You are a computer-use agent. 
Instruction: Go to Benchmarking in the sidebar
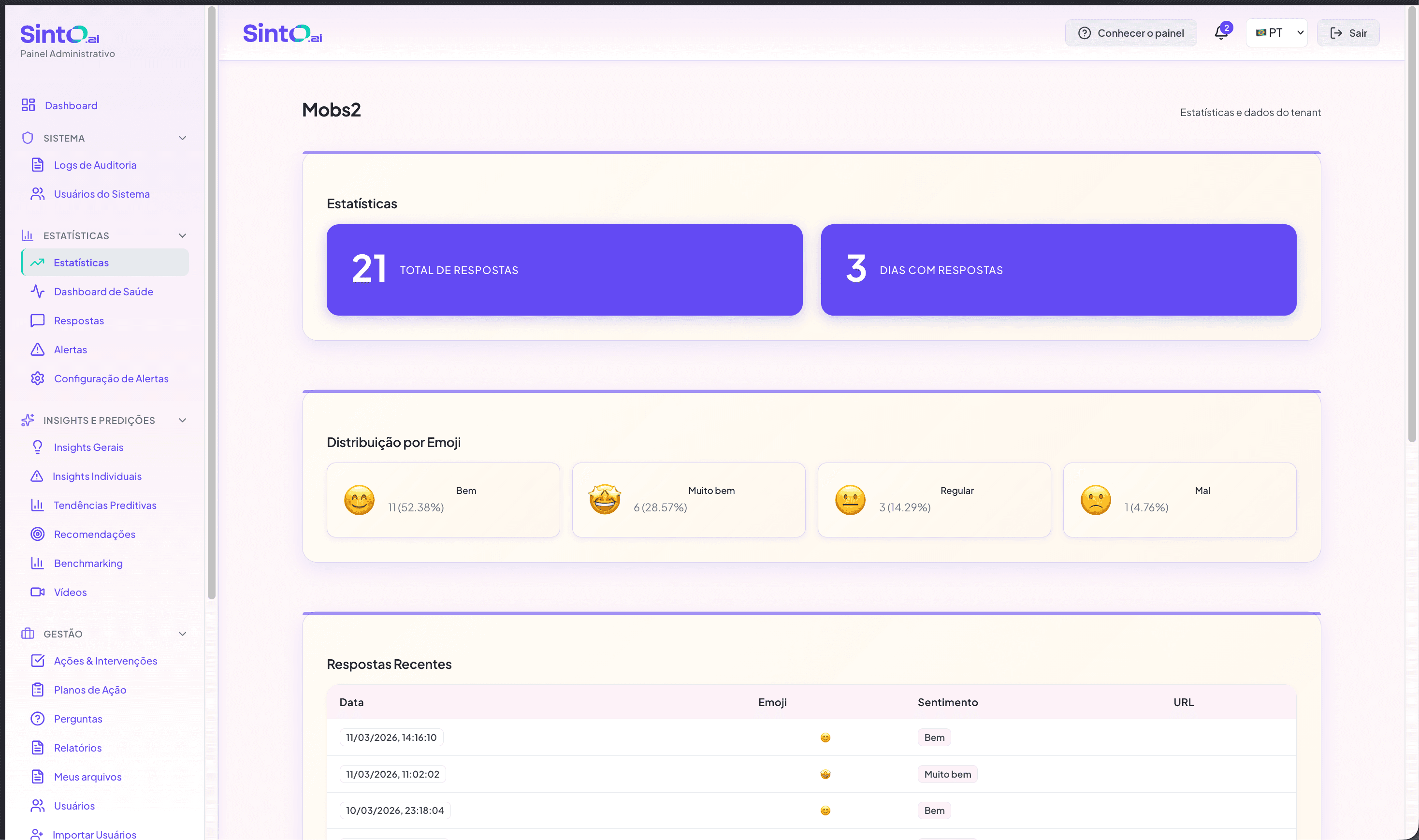point(88,563)
